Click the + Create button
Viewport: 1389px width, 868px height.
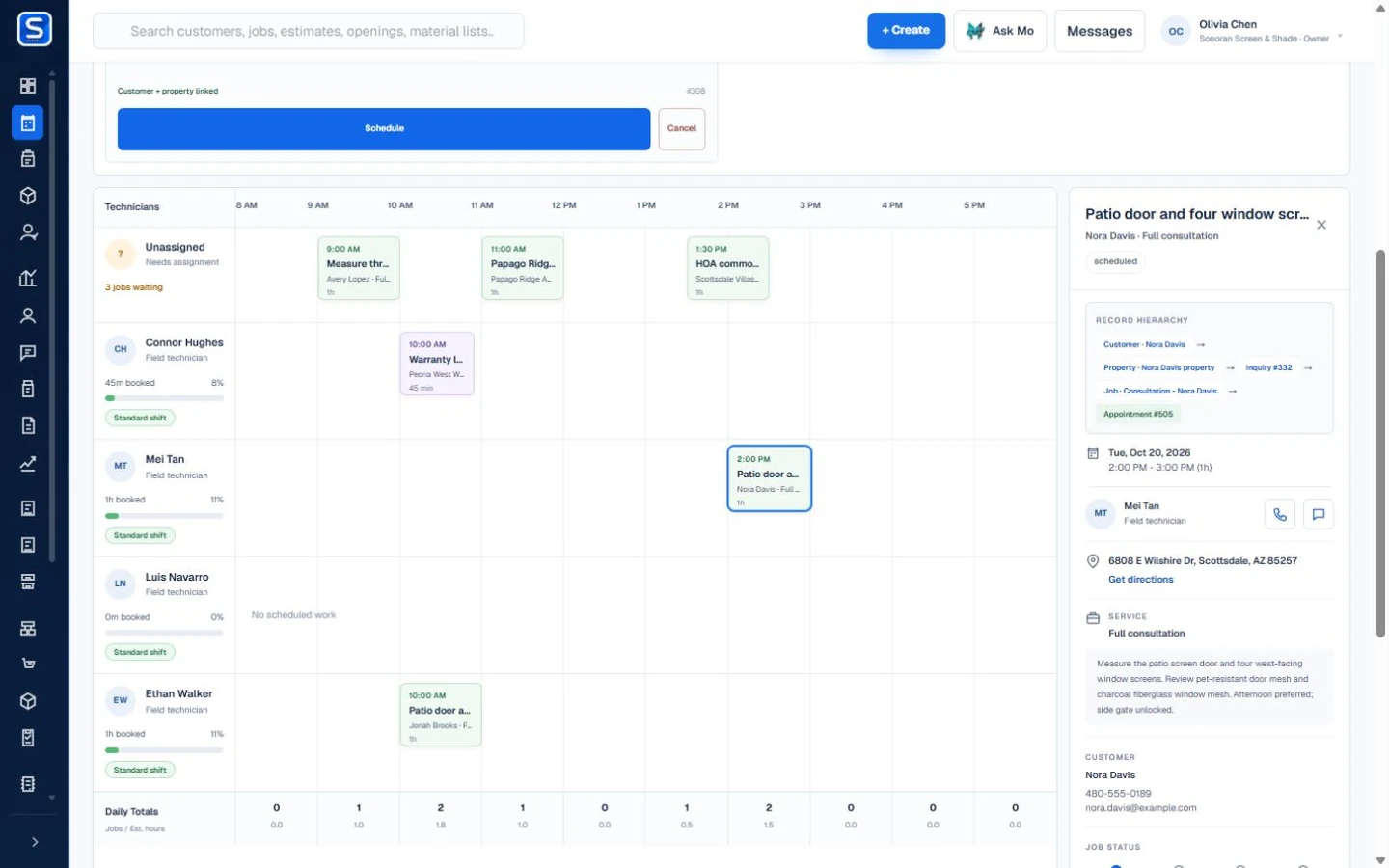point(906,31)
